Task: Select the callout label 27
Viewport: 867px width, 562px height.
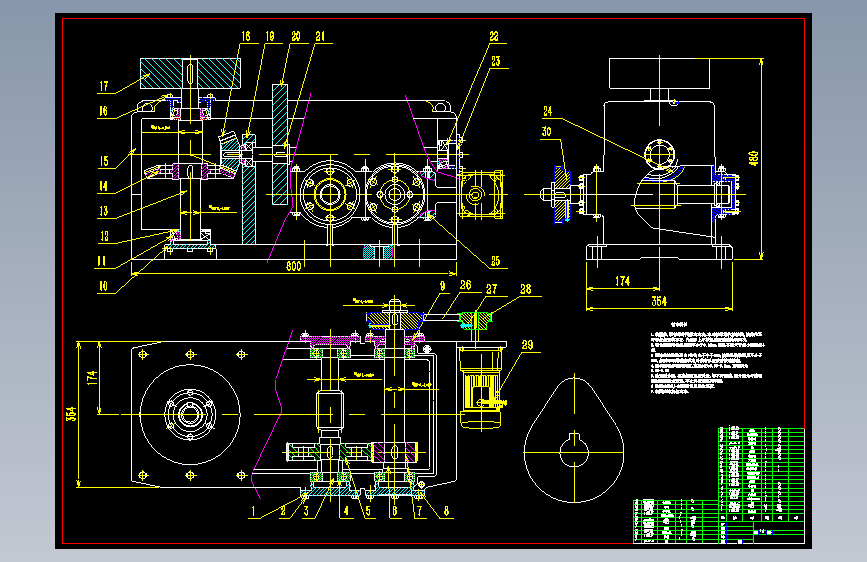Action: (492, 289)
